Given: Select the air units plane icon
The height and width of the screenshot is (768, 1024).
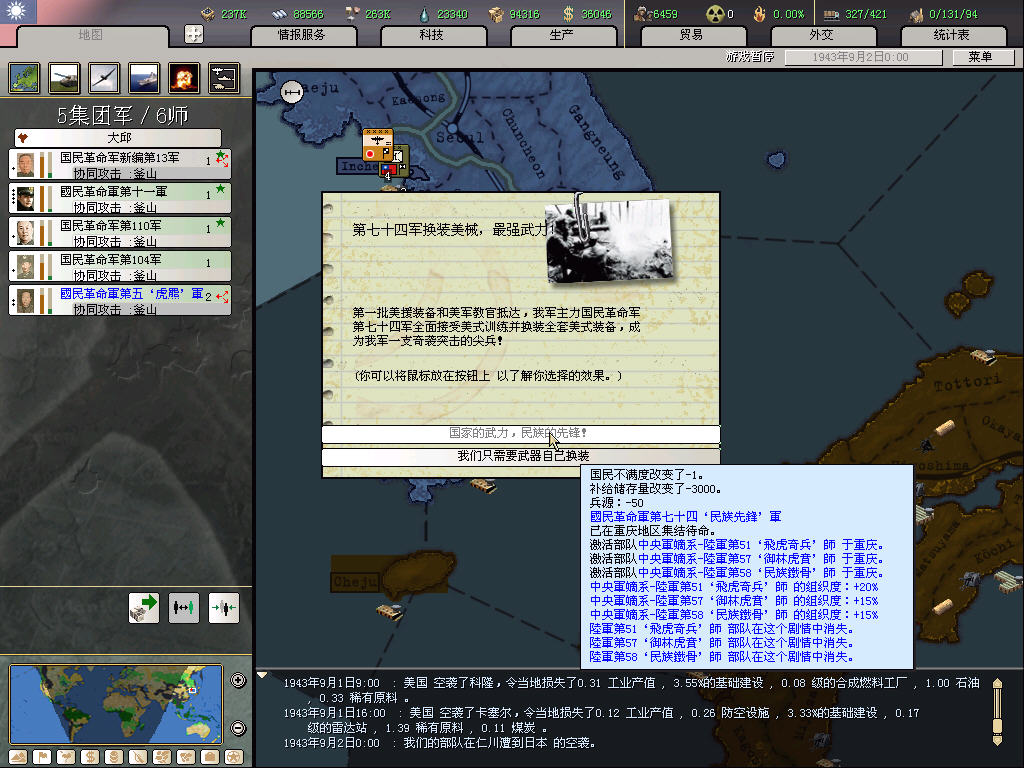Looking at the screenshot, I should tap(104, 77).
